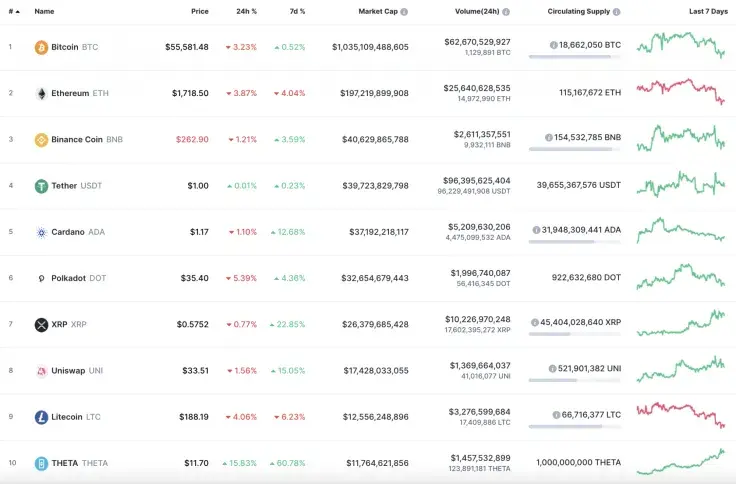The height and width of the screenshot is (484, 736).
Task: Click the Cardano logo icon
Action: tap(41, 232)
